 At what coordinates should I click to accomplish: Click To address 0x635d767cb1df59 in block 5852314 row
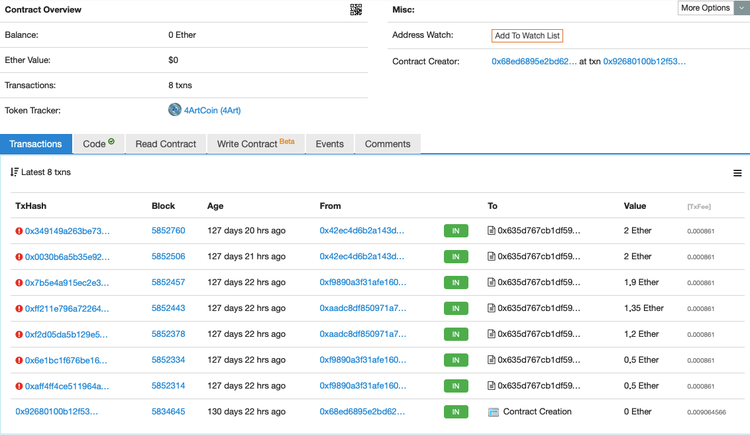tap(539, 386)
